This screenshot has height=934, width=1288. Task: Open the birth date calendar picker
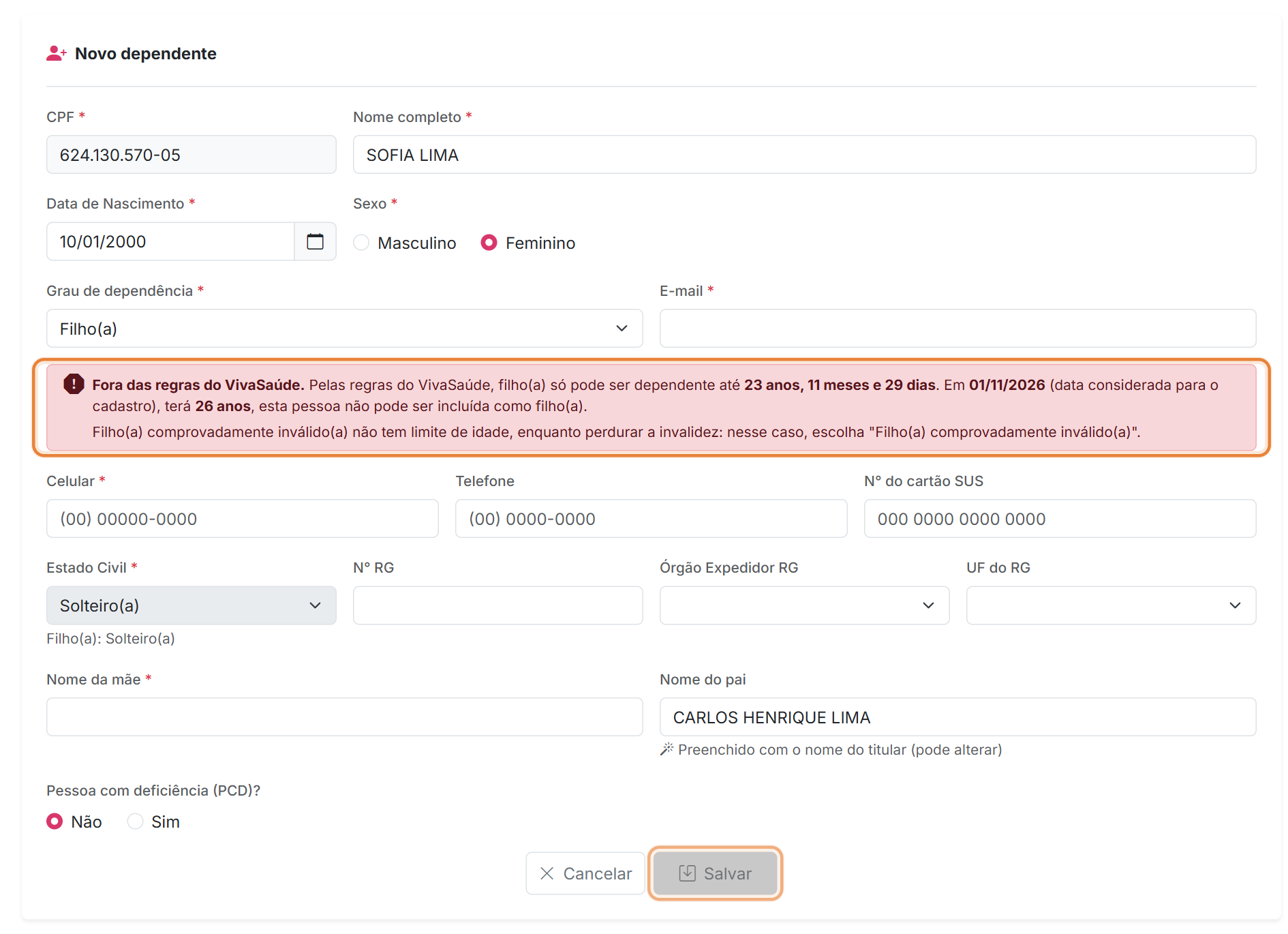(x=315, y=241)
